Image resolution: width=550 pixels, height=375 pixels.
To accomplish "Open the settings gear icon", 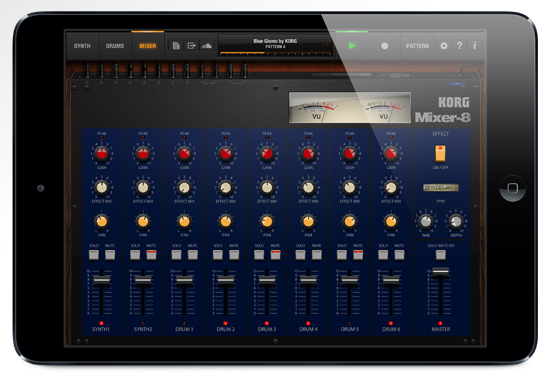I will (x=444, y=46).
